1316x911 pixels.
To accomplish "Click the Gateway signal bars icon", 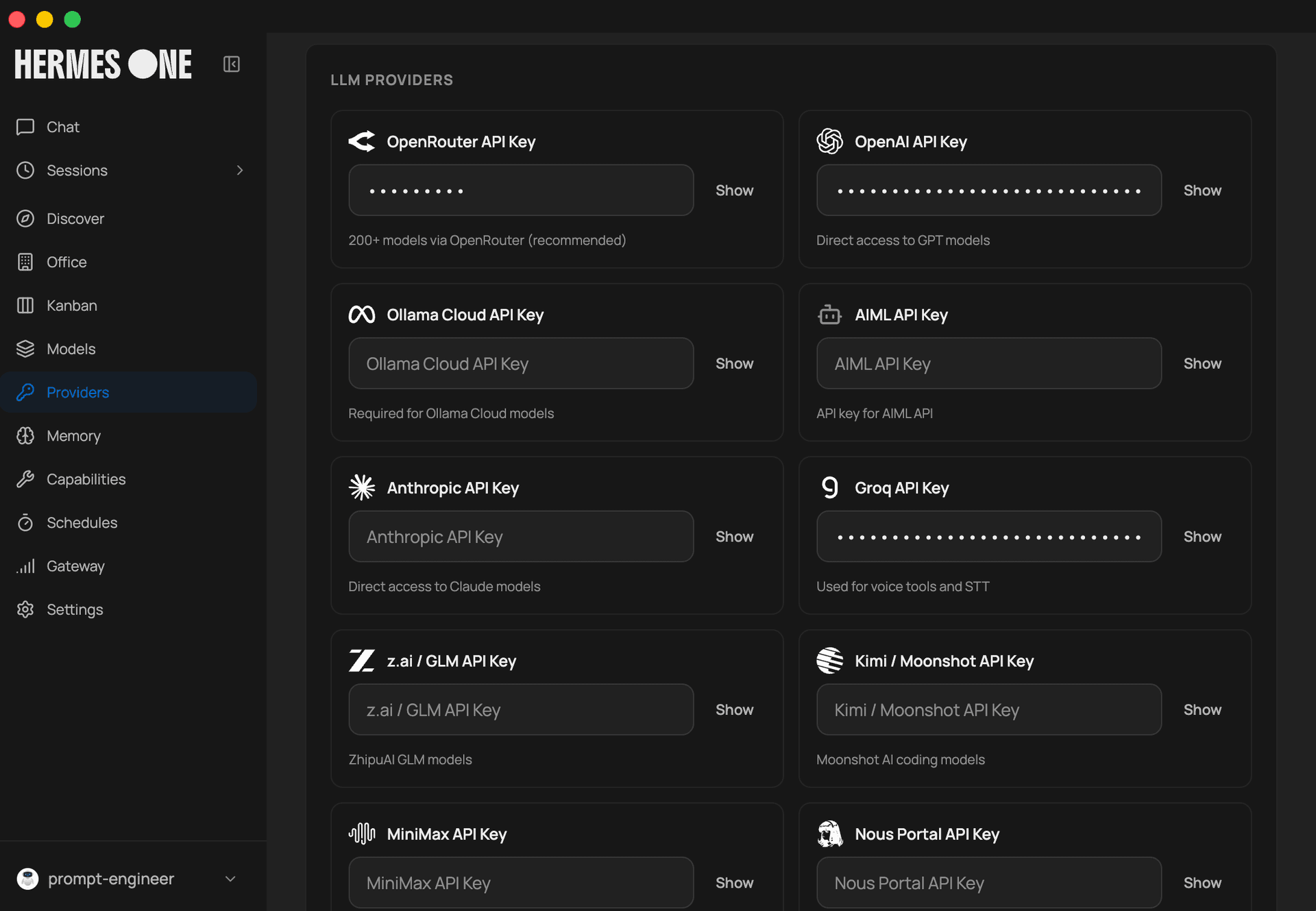I will [25, 566].
